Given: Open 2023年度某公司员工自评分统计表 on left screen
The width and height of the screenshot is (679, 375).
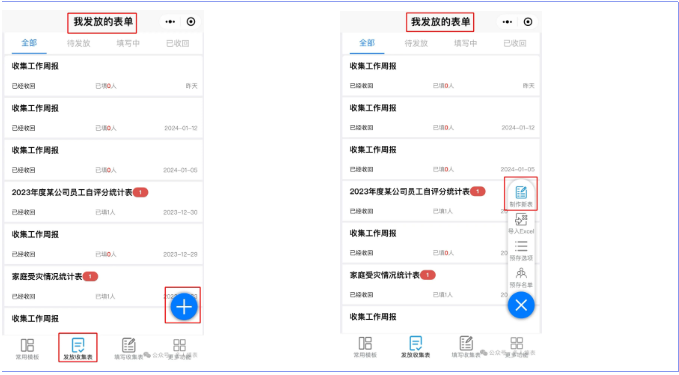Looking at the screenshot, I should [x=103, y=201].
